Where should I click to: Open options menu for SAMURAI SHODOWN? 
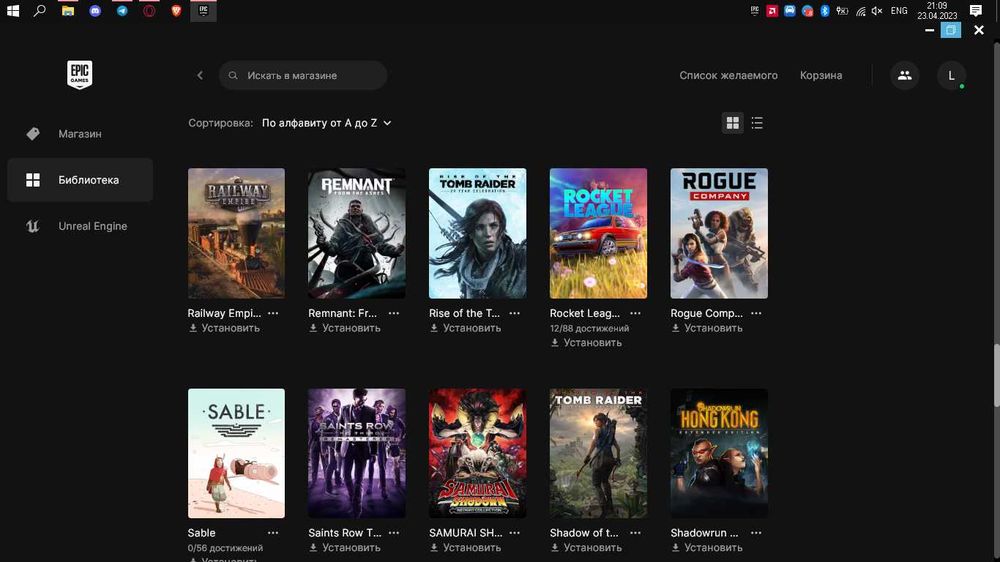click(515, 533)
